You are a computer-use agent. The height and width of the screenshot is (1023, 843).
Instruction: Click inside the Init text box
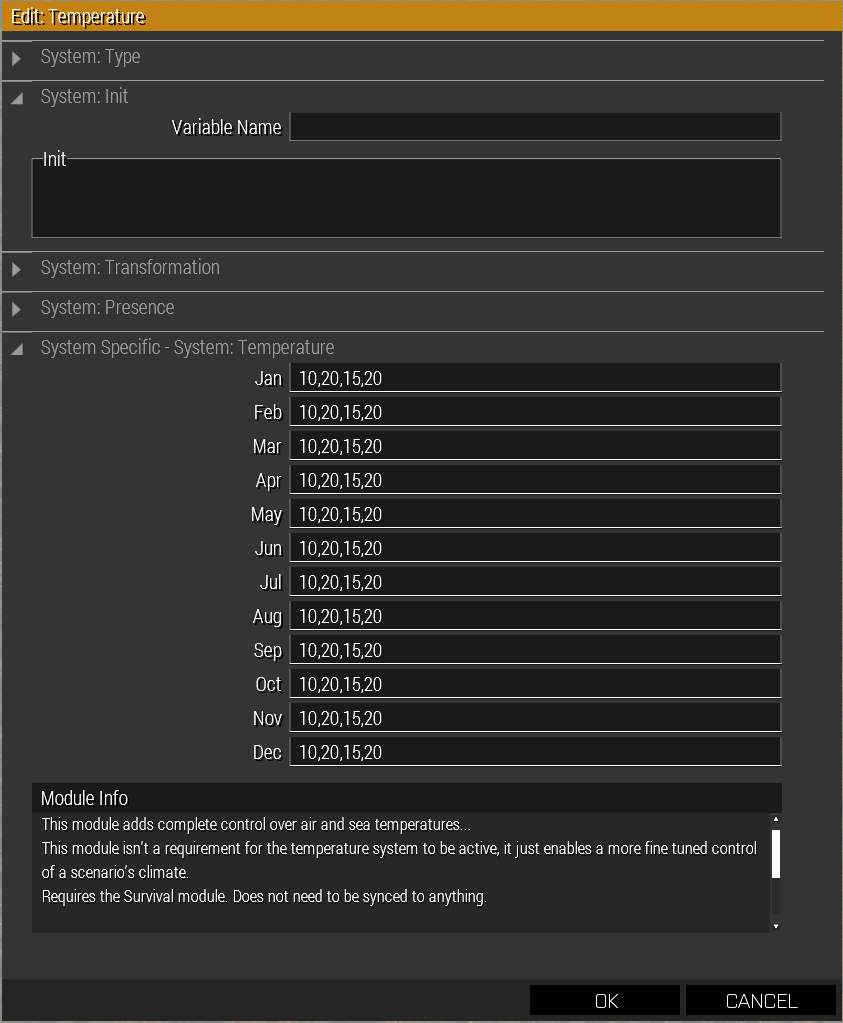click(406, 200)
